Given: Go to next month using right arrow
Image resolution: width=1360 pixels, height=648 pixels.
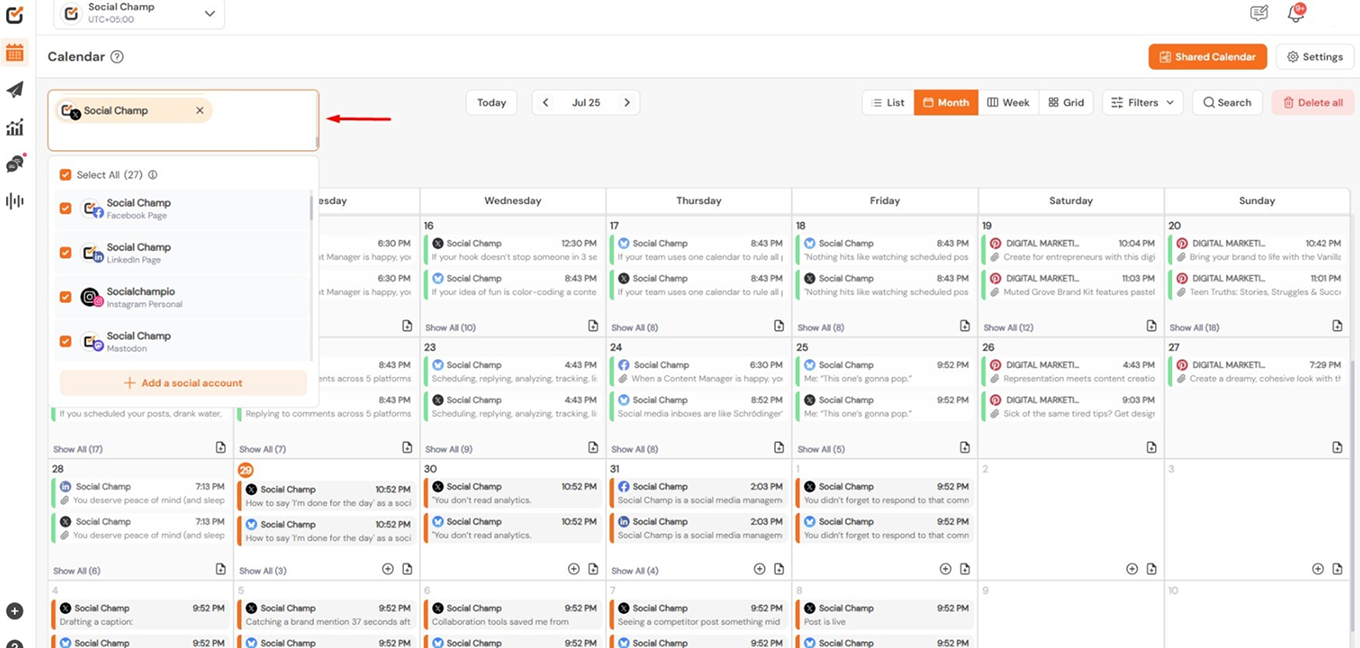Looking at the screenshot, I should (627, 103).
